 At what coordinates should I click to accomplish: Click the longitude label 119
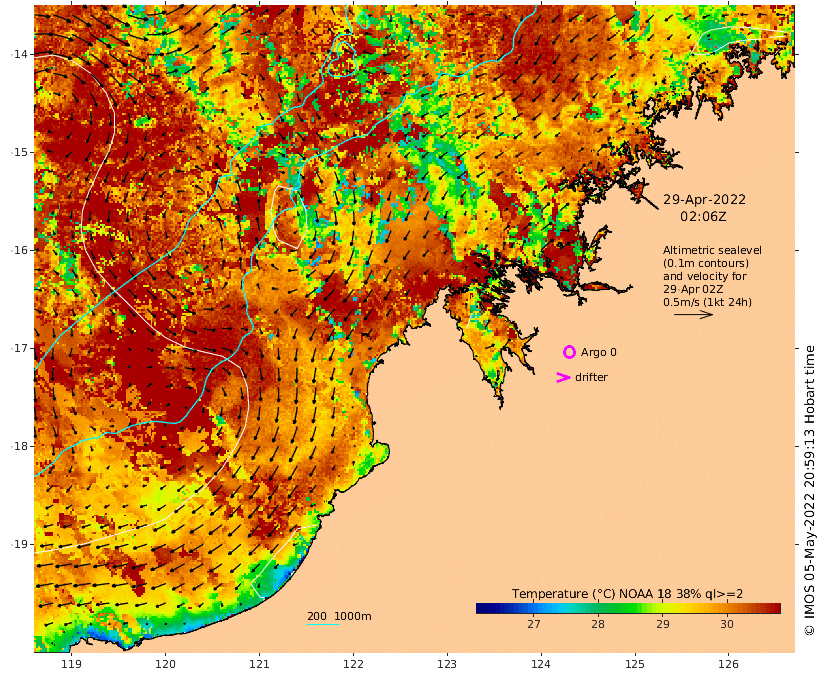pyautogui.click(x=72, y=664)
